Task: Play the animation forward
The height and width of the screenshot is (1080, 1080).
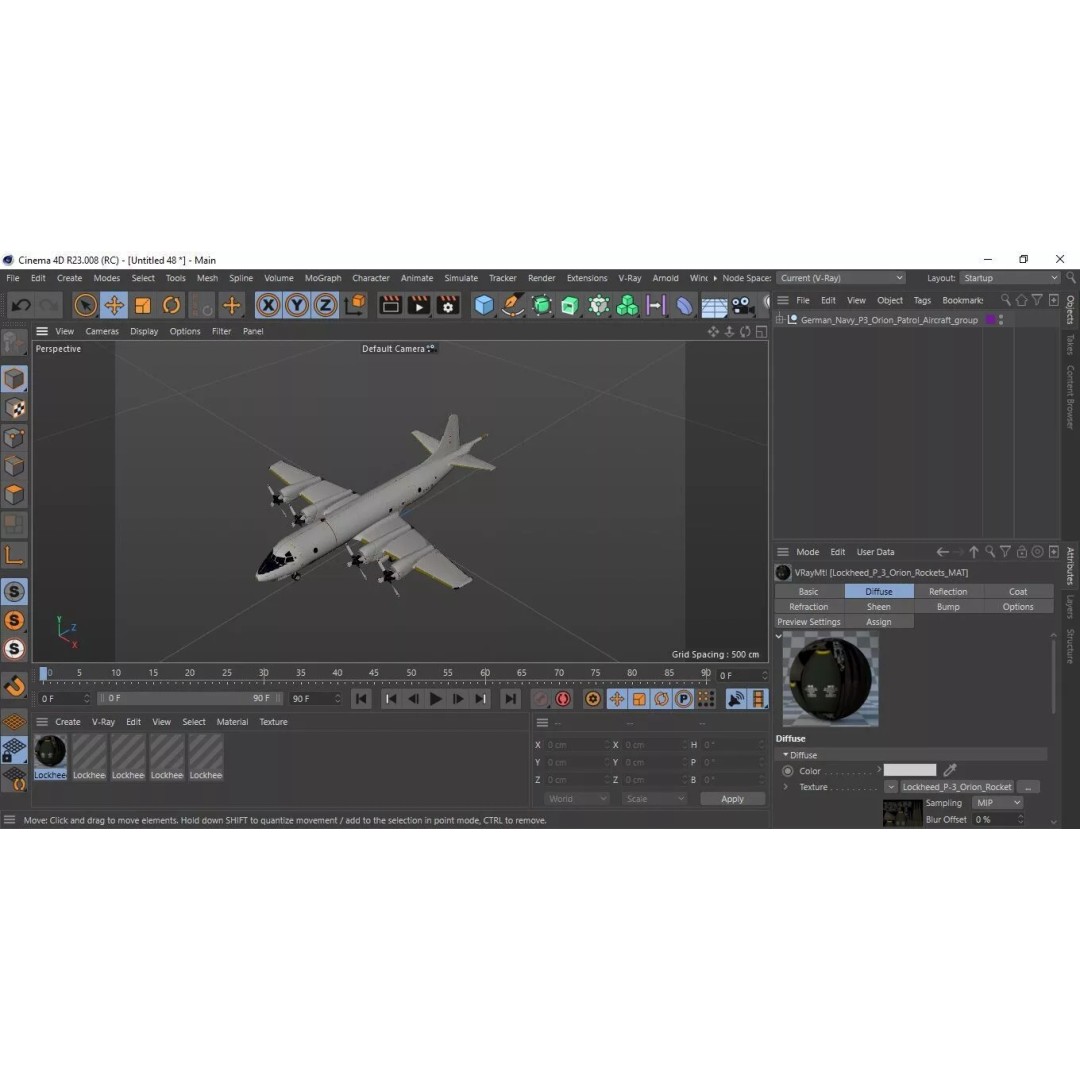Action: [x=436, y=699]
